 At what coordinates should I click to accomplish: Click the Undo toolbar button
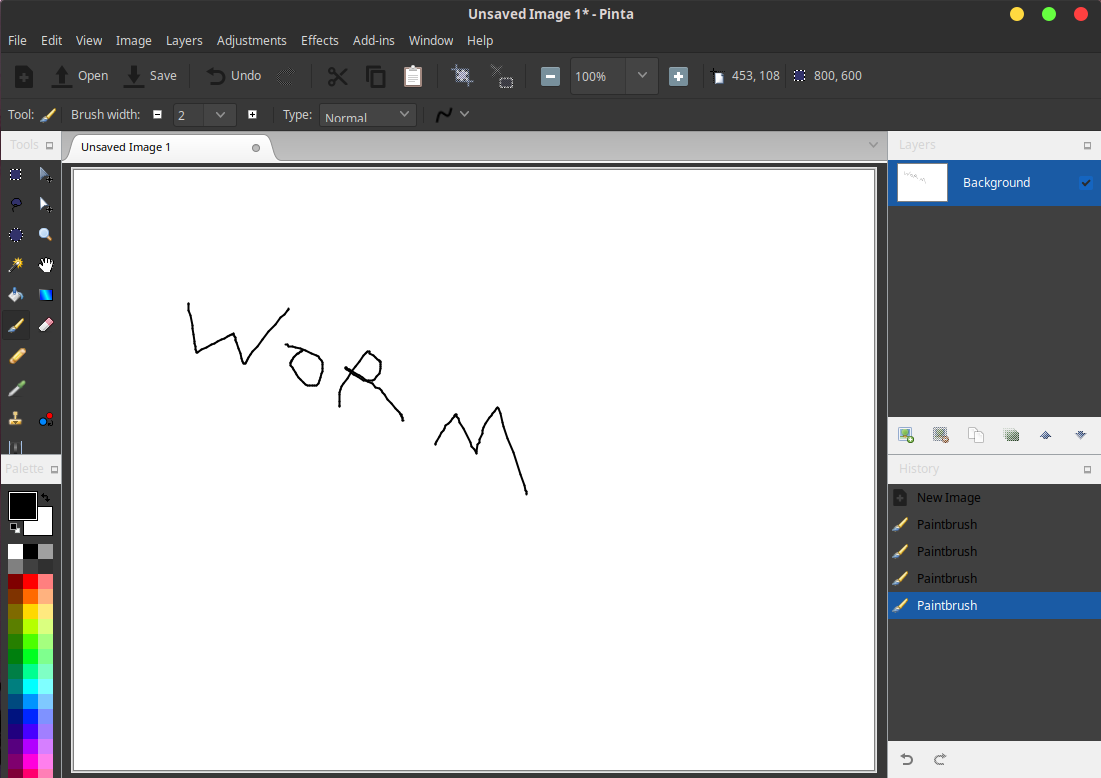[x=234, y=76]
